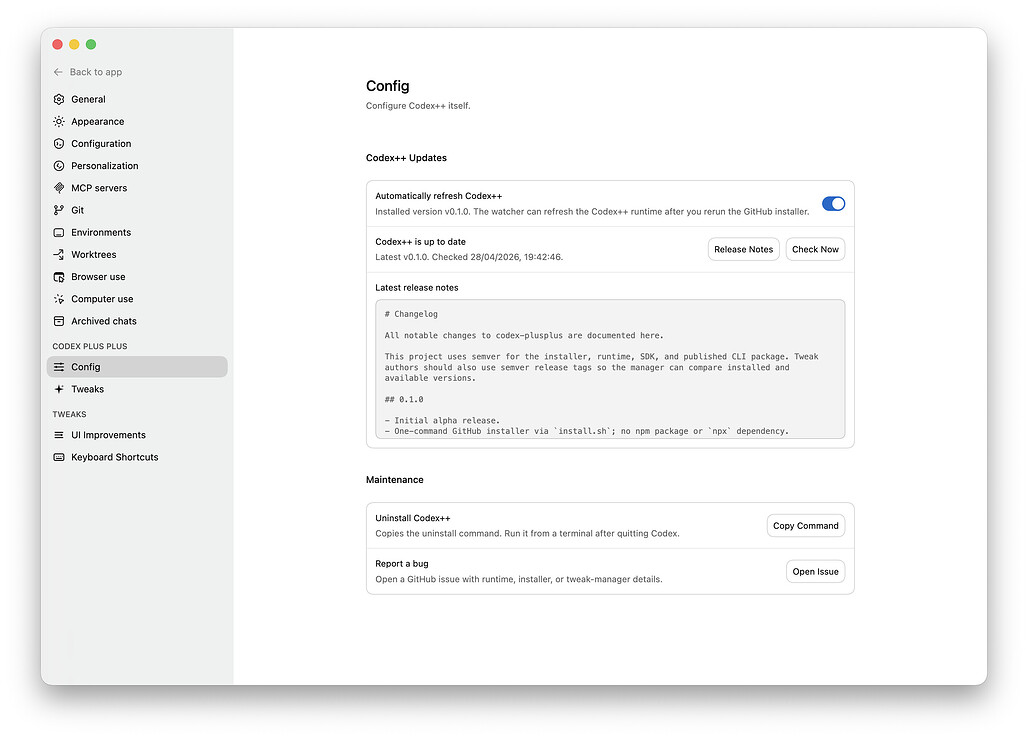Click the Release Notes button
The width and height of the screenshot is (1028, 739).
[743, 249]
